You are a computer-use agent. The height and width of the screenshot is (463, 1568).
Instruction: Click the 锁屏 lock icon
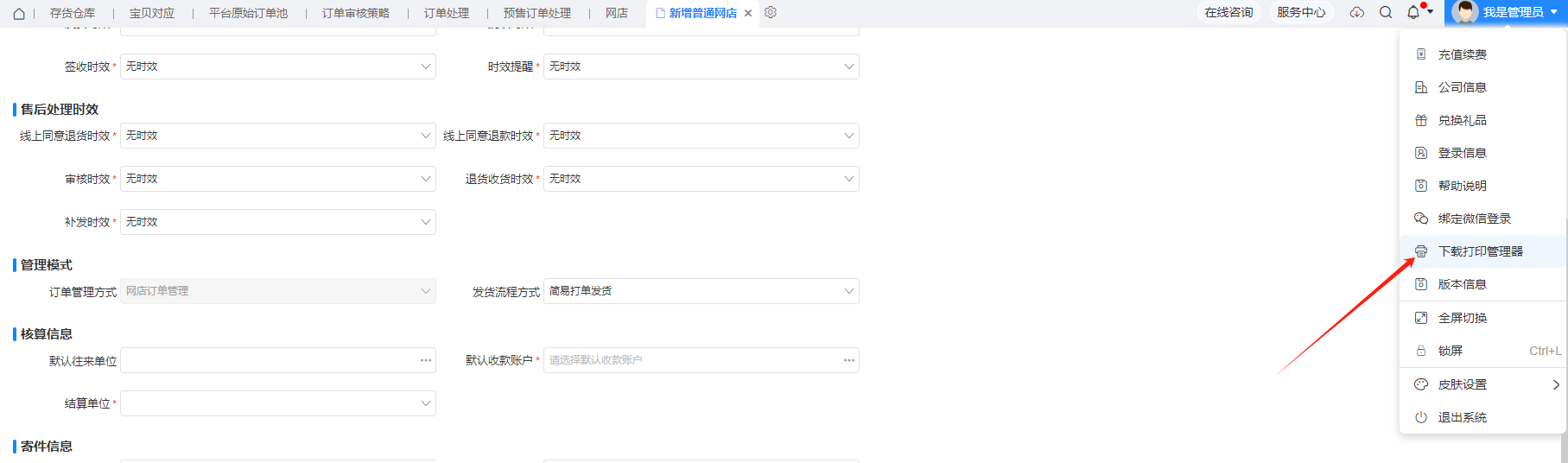pos(1421,351)
